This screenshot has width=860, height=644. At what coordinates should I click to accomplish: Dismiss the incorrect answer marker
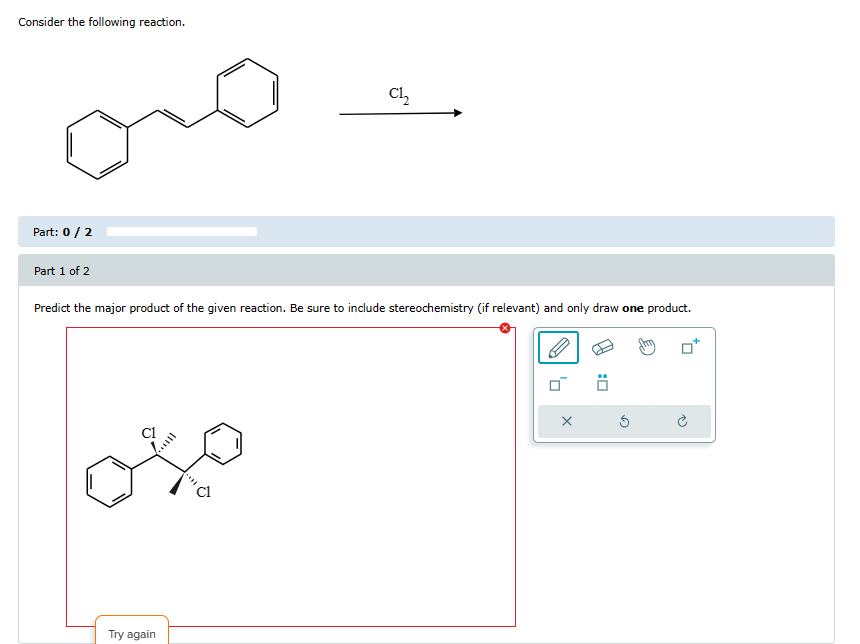tap(506, 327)
